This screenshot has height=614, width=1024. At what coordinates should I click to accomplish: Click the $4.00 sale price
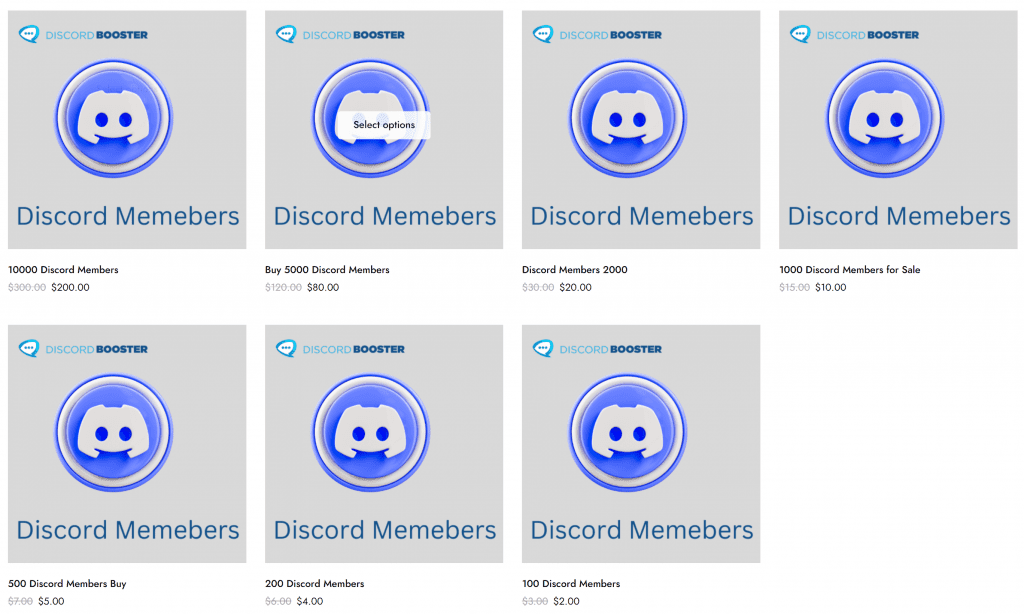coord(310,602)
